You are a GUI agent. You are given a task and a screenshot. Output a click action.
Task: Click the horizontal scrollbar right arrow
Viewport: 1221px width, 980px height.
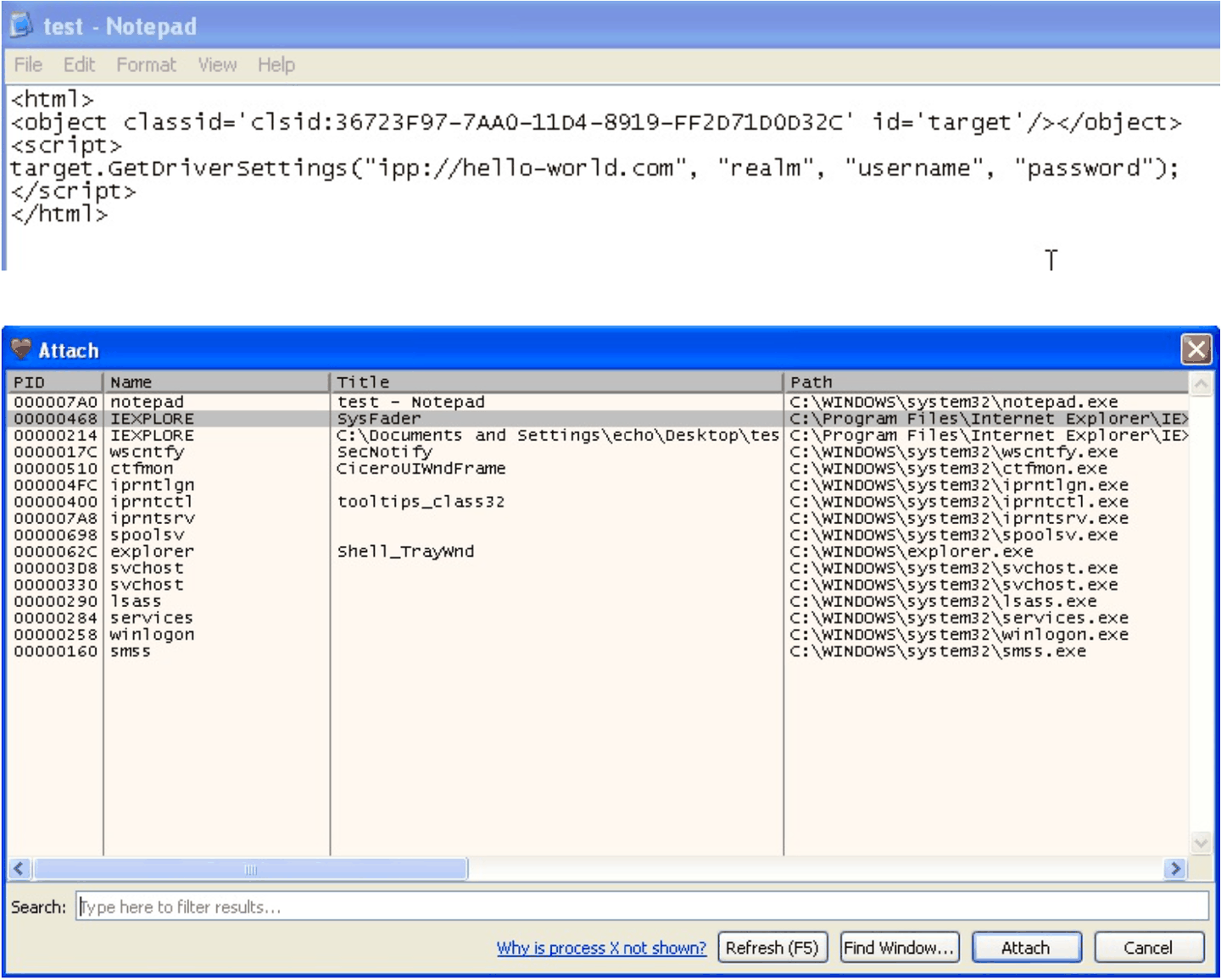(1175, 868)
